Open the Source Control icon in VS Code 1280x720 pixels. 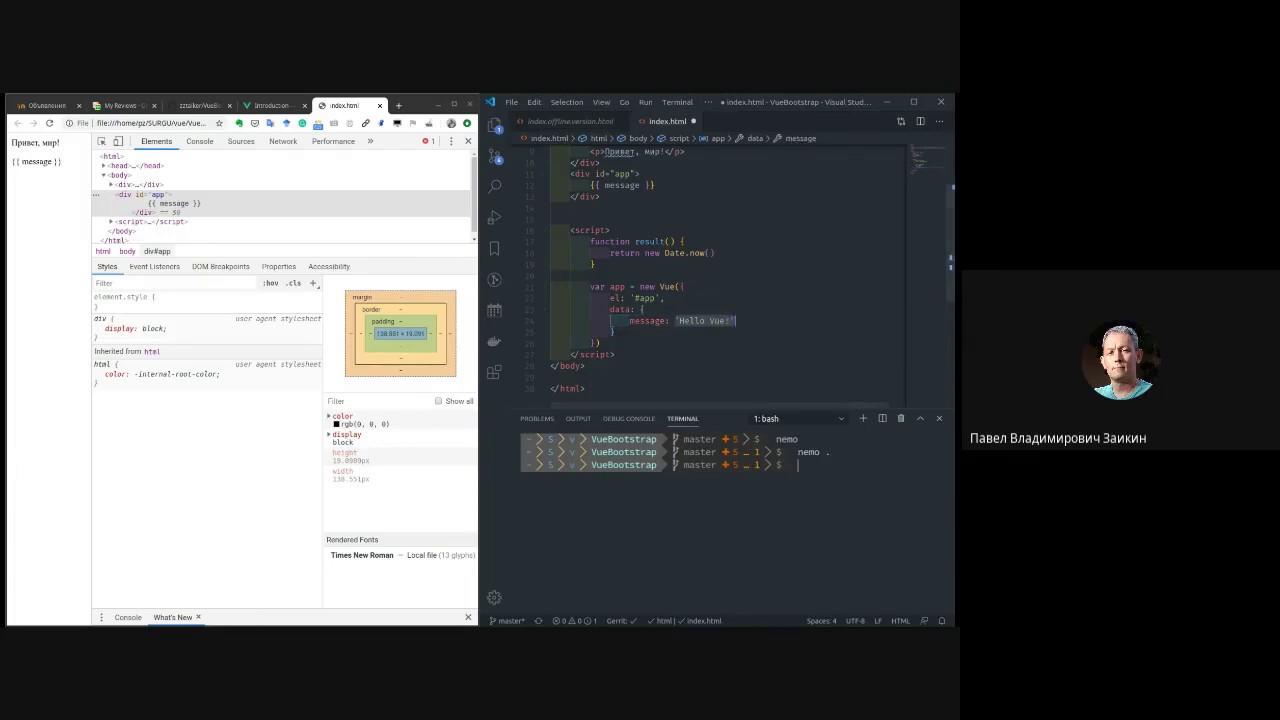pyautogui.click(x=494, y=155)
